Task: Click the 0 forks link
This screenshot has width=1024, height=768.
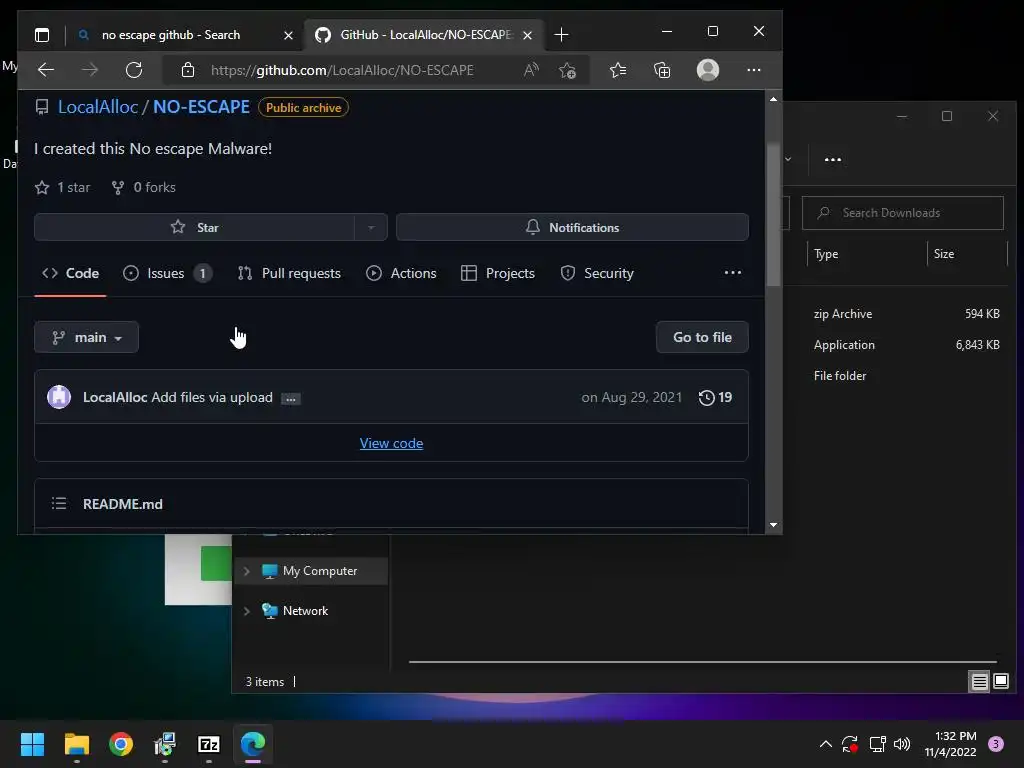Action: [x=144, y=187]
